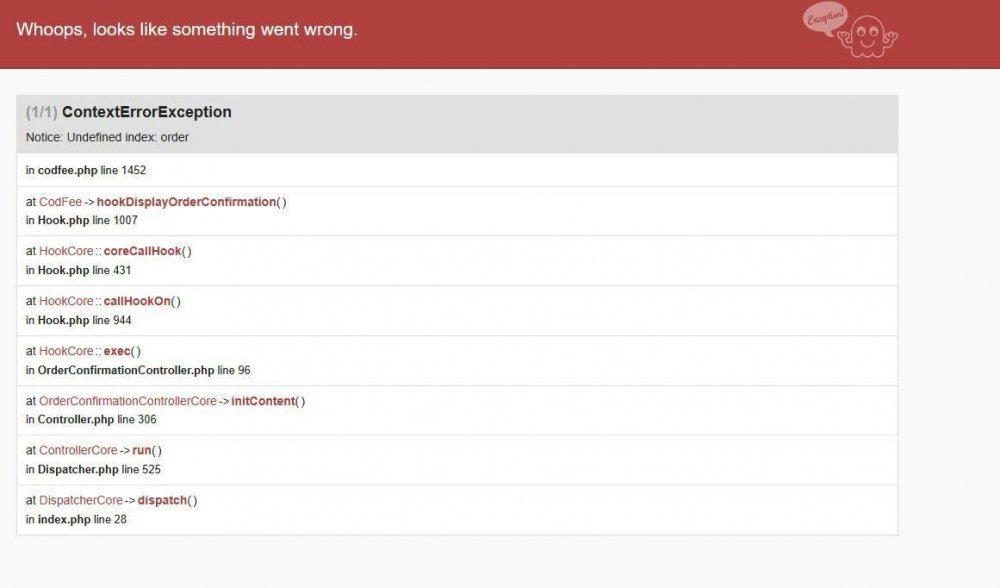Click HookCore in the exec row
The height and width of the screenshot is (588, 1000).
coord(66,351)
